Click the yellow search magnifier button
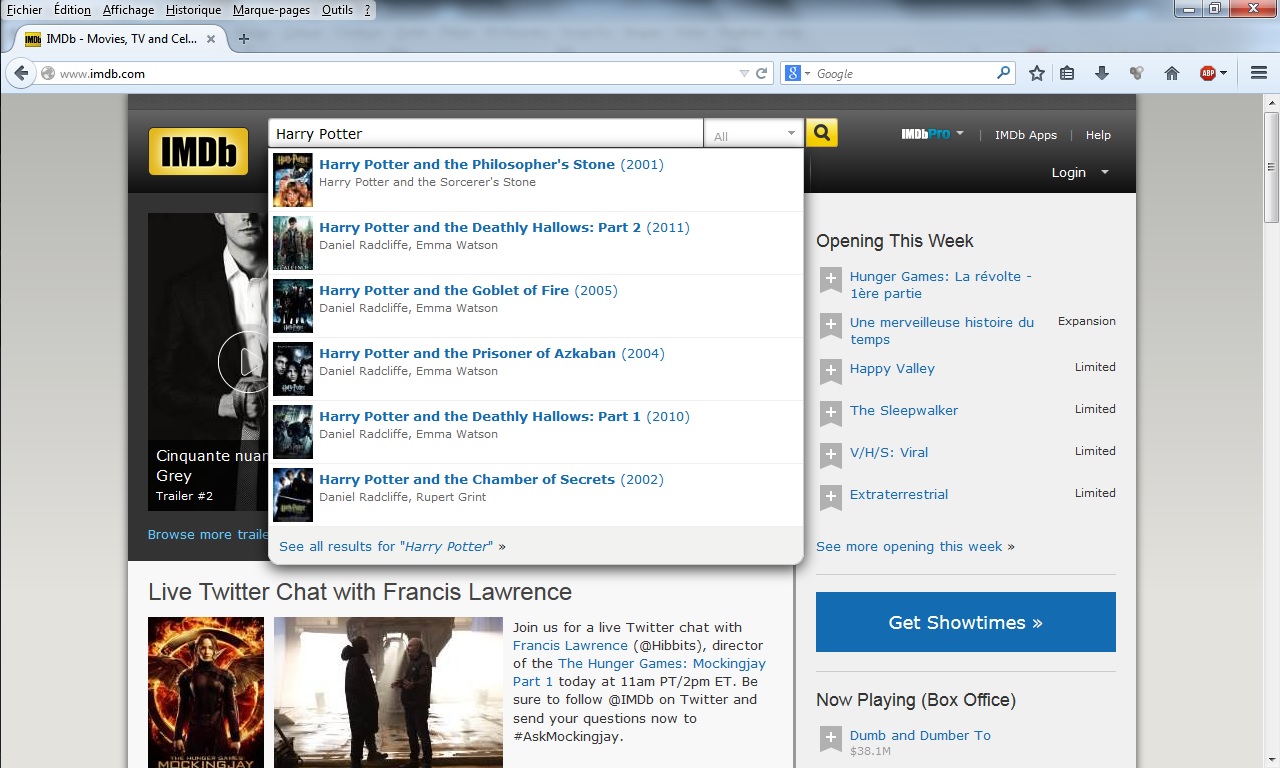 tap(822, 133)
